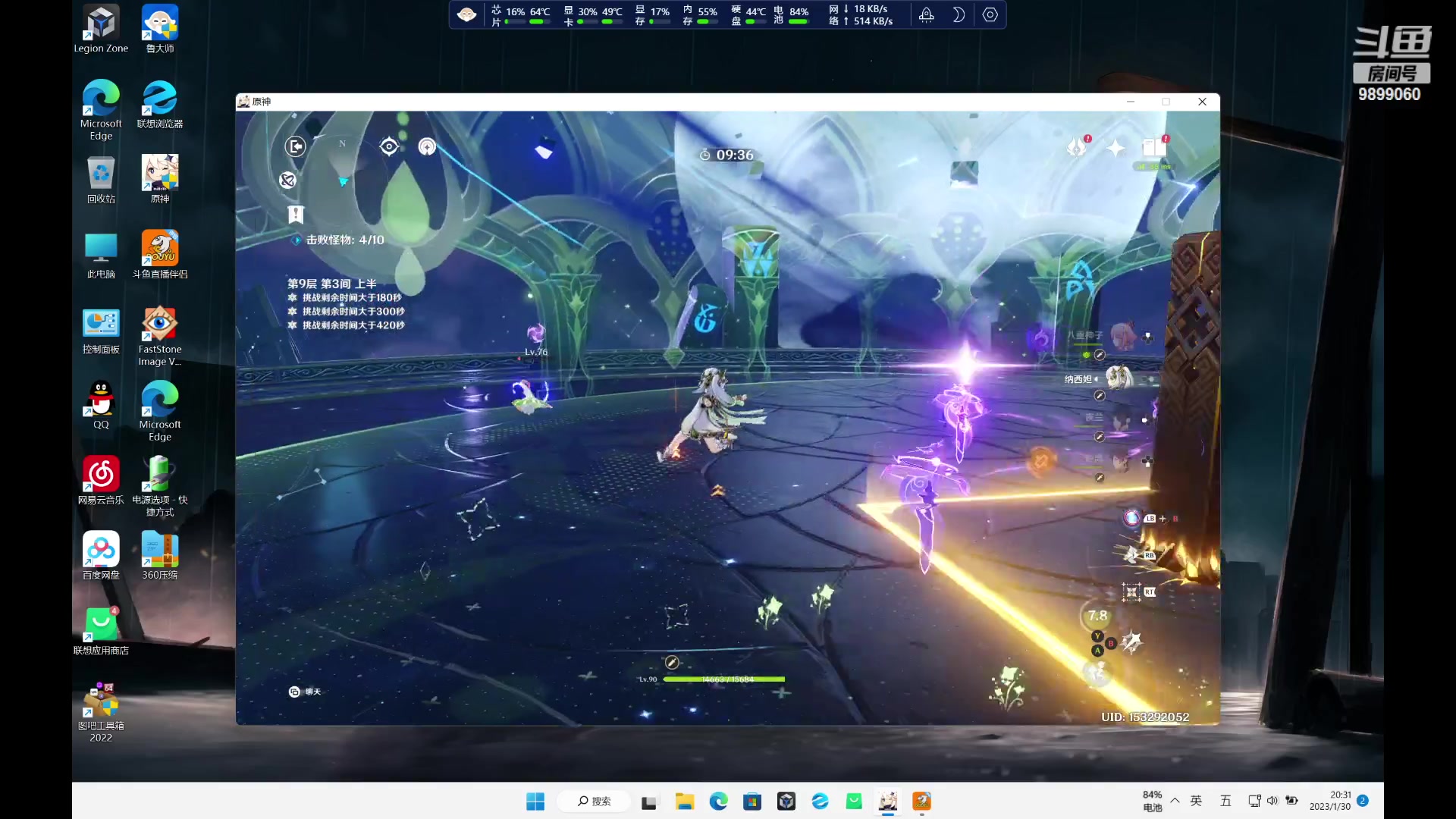Viewport: 1456px width, 819px height.
Task: Open the Legion Zone desktop shortcut
Action: (101, 29)
